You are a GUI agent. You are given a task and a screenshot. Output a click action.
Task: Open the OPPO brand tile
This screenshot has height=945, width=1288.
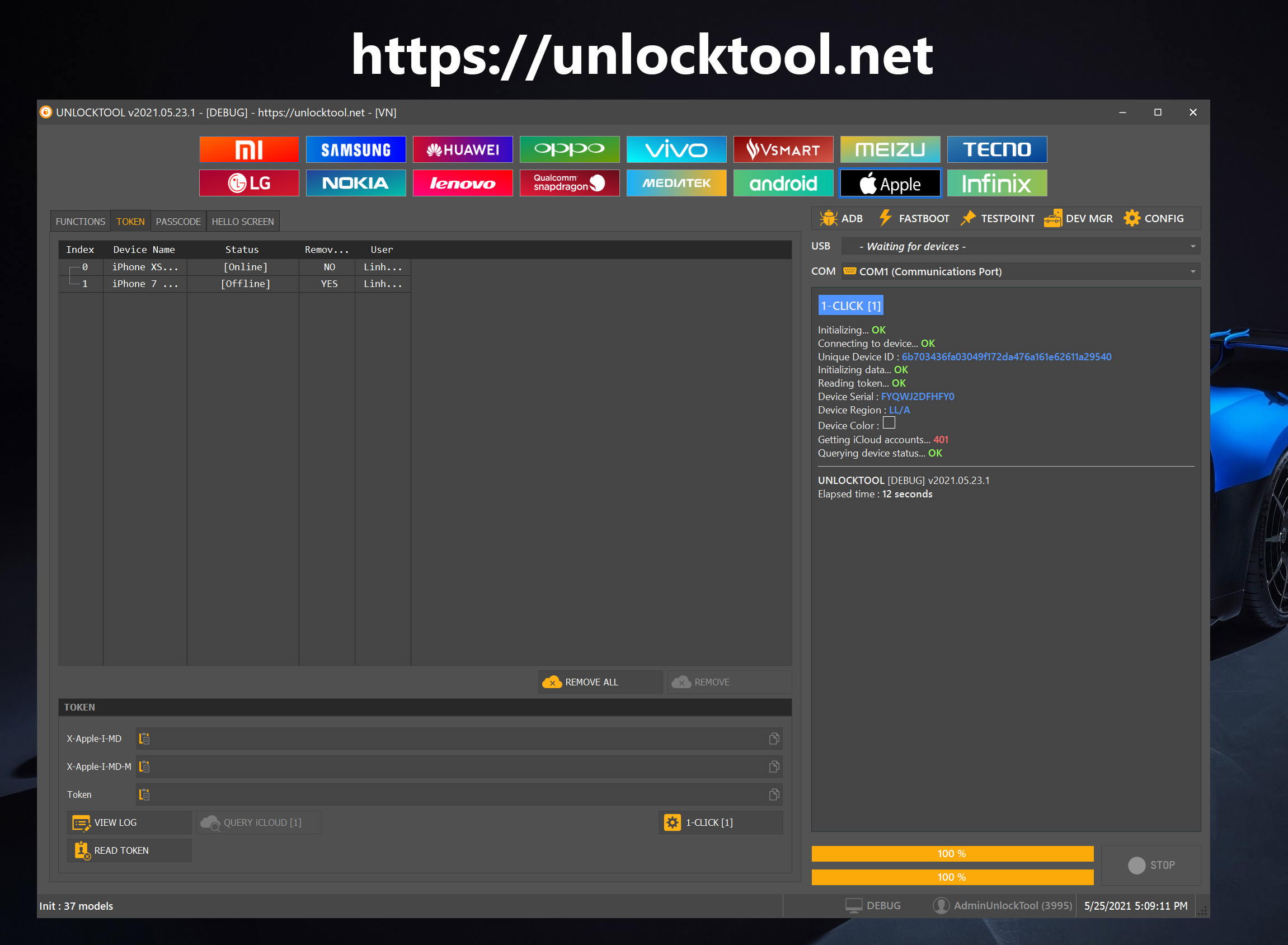point(570,149)
